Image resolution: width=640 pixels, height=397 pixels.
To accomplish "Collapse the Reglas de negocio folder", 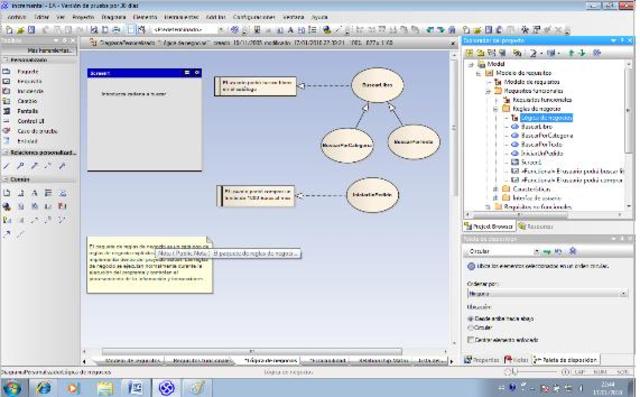I will click(495, 109).
